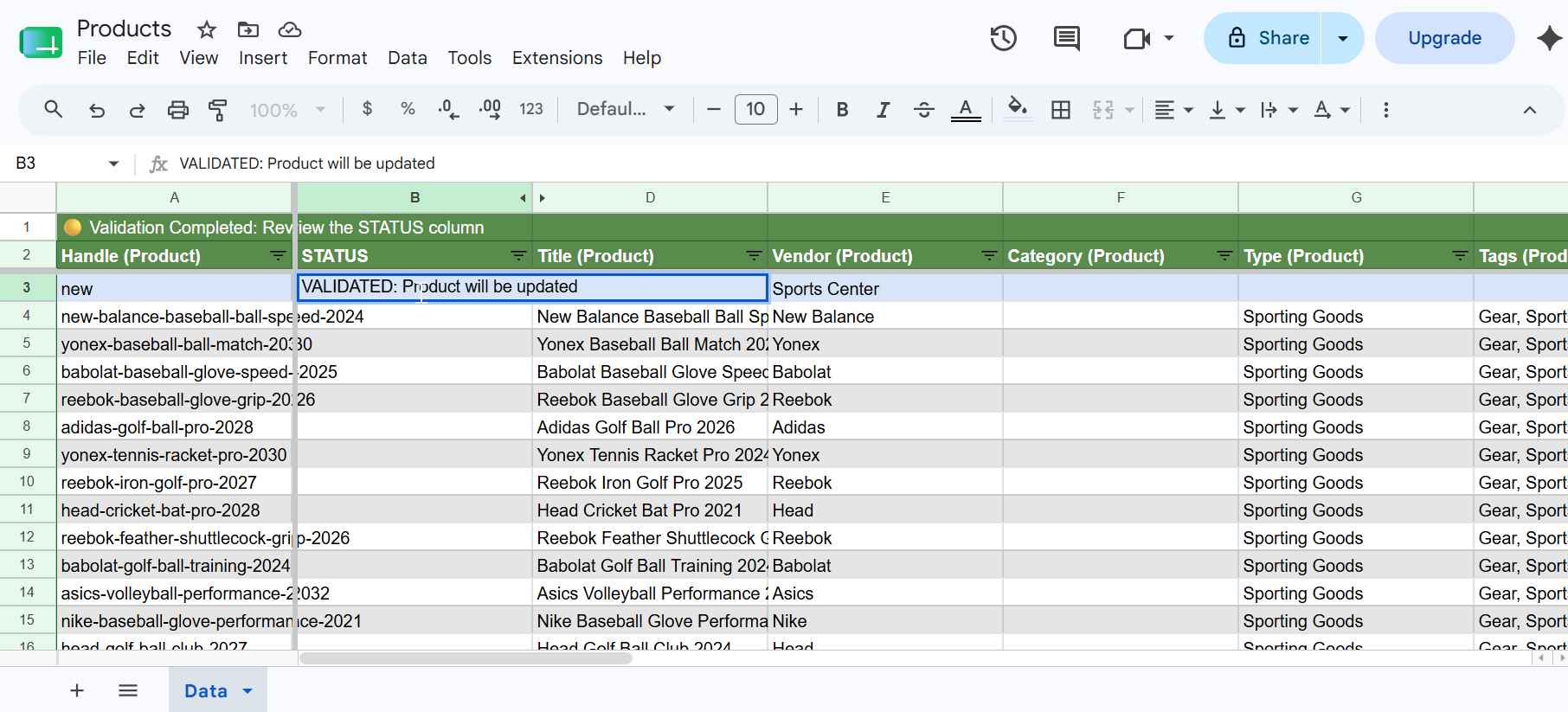Open the Data menu

click(x=408, y=58)
